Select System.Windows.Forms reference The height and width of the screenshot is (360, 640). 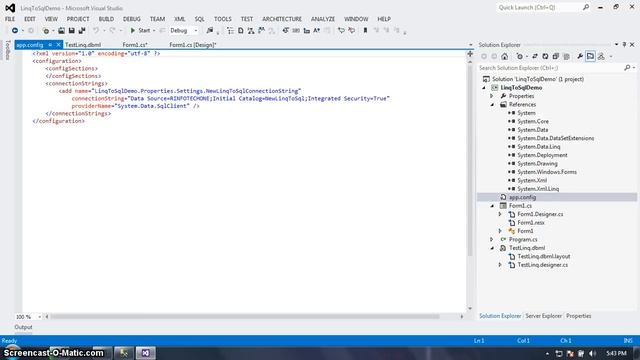(x=547, y=172)
